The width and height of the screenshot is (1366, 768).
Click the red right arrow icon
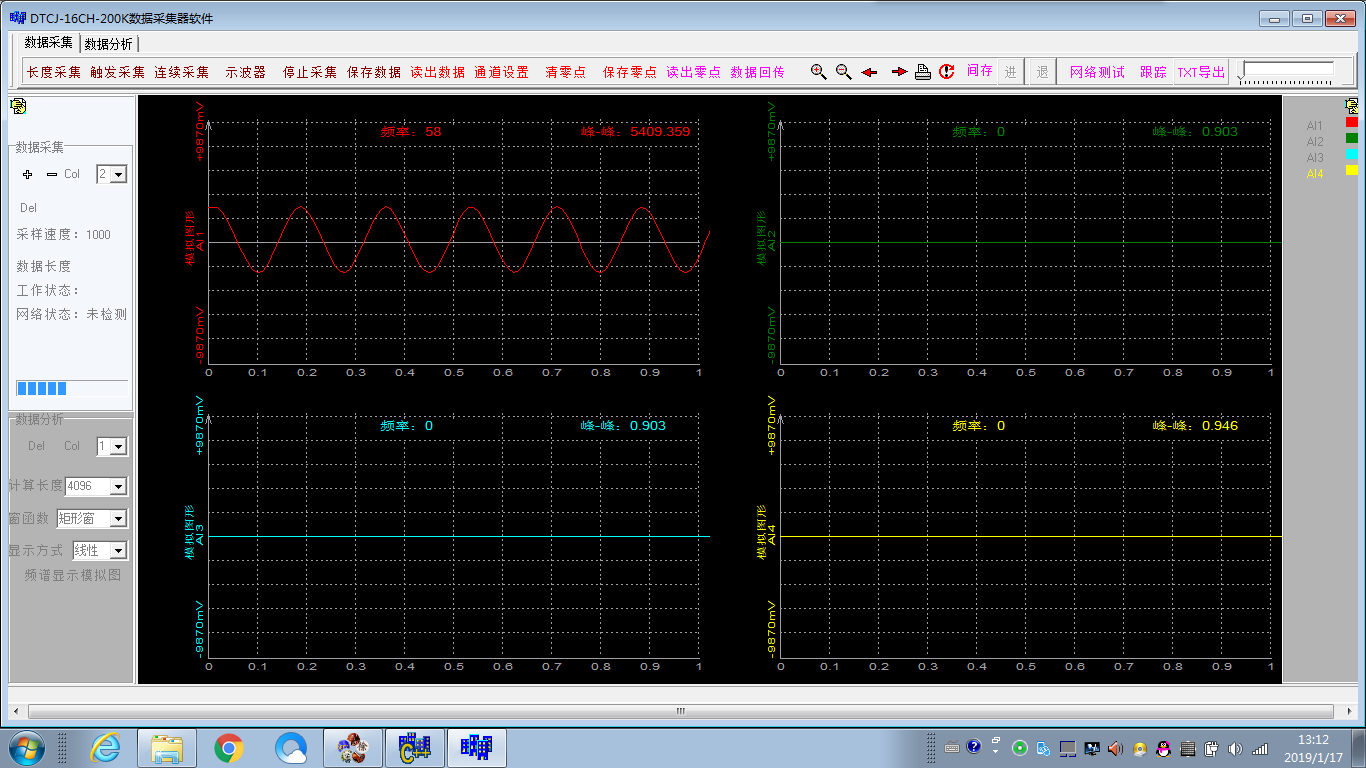[x=898, y=72]
